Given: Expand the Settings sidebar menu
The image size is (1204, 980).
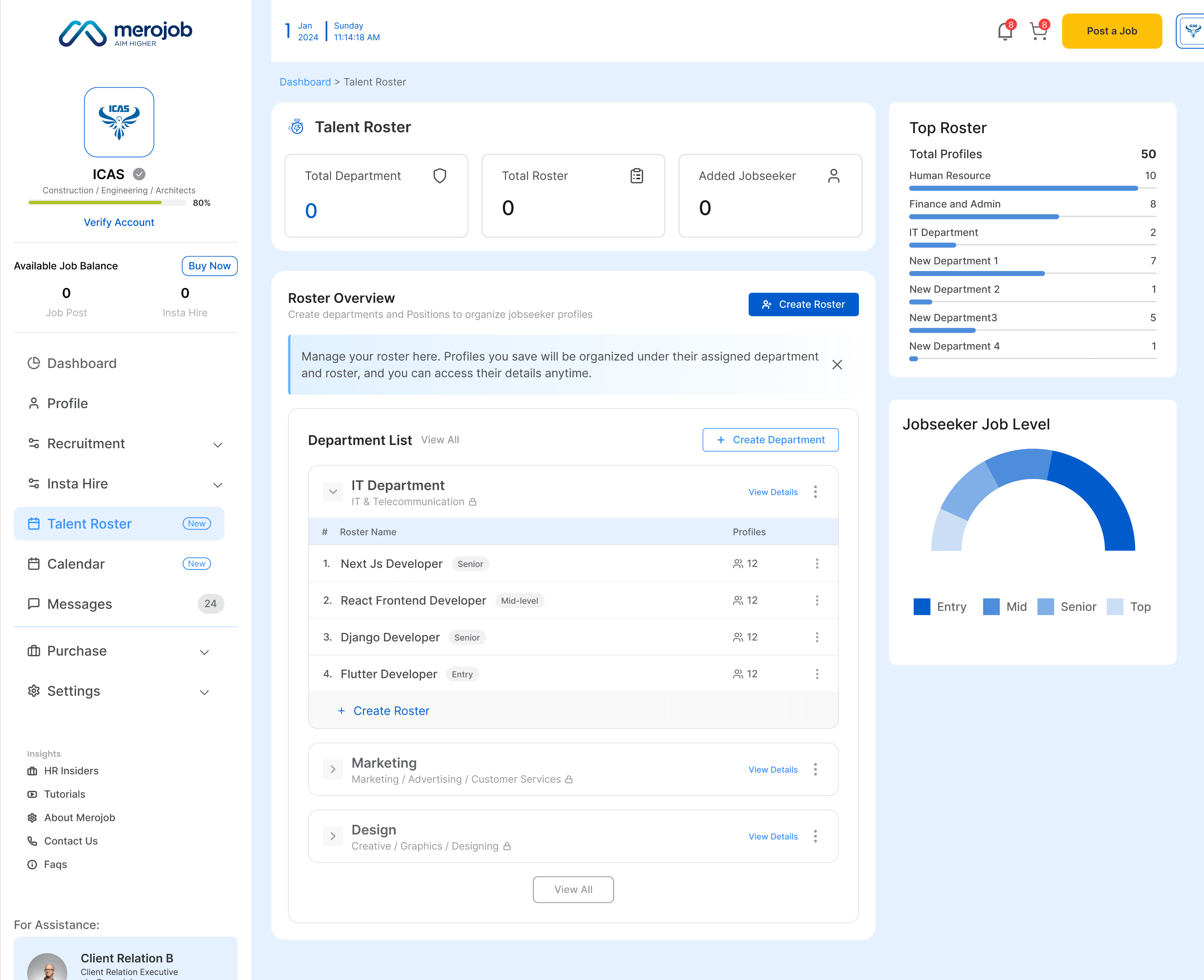Looking at the screenshot, I should pyautogui.click(x=204, y=692).
